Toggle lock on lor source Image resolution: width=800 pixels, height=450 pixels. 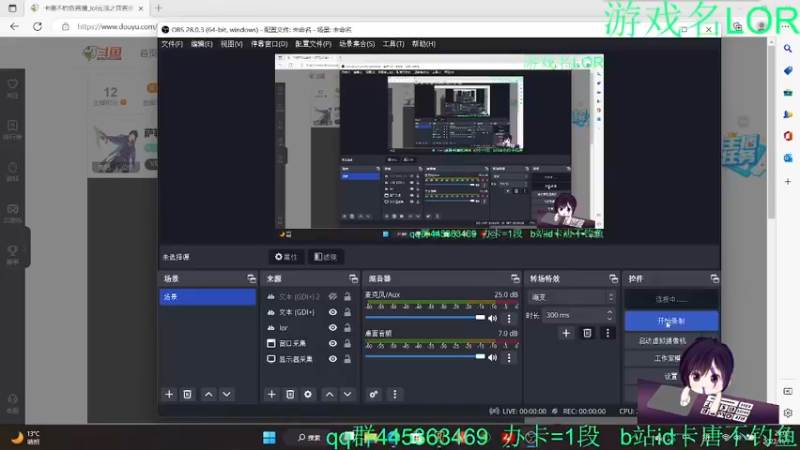(347, 328)
